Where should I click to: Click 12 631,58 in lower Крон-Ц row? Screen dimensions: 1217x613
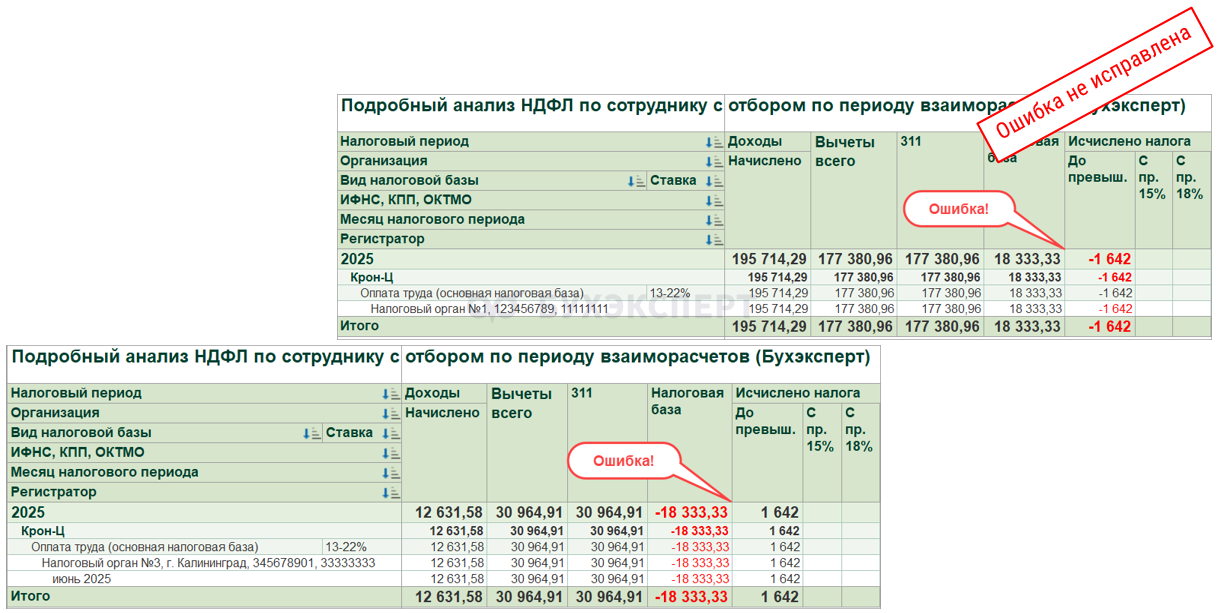tap(456, 531)
